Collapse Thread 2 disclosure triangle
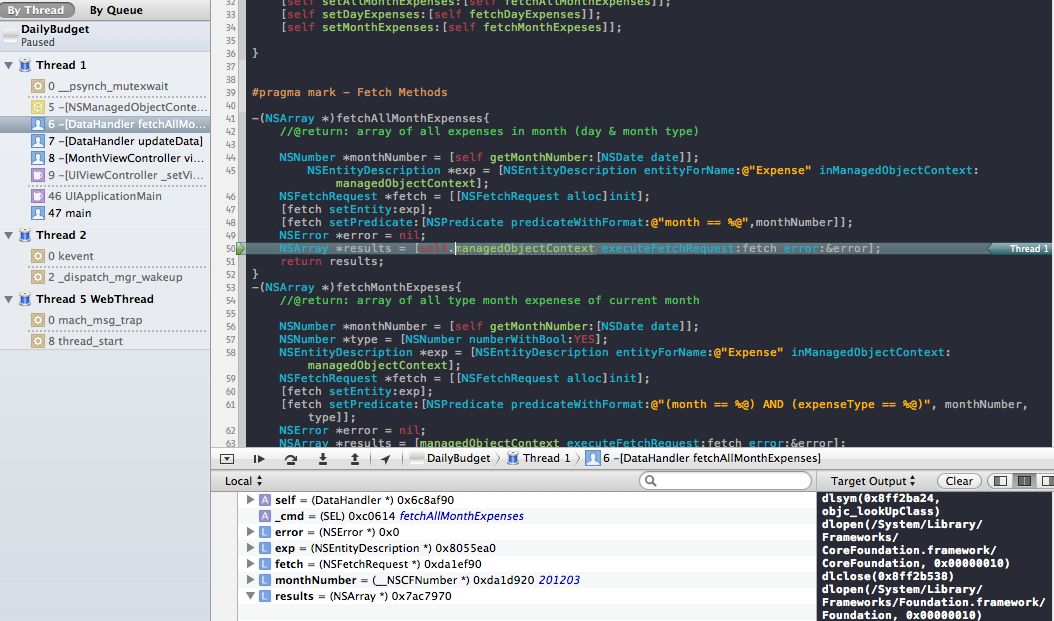The image size is (1054, 621). 9,235
